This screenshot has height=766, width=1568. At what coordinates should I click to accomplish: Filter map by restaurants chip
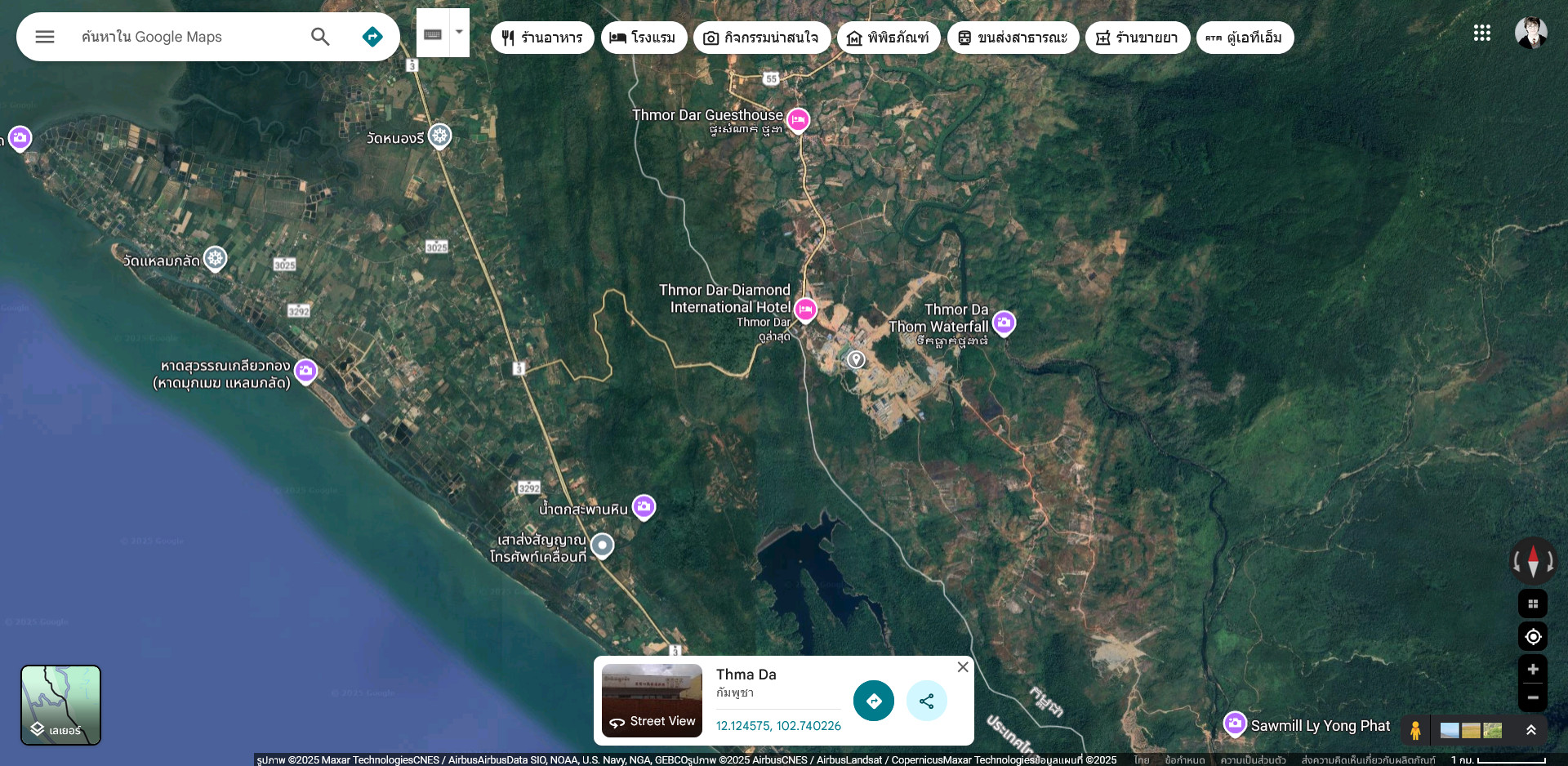[x=542, y=38]
